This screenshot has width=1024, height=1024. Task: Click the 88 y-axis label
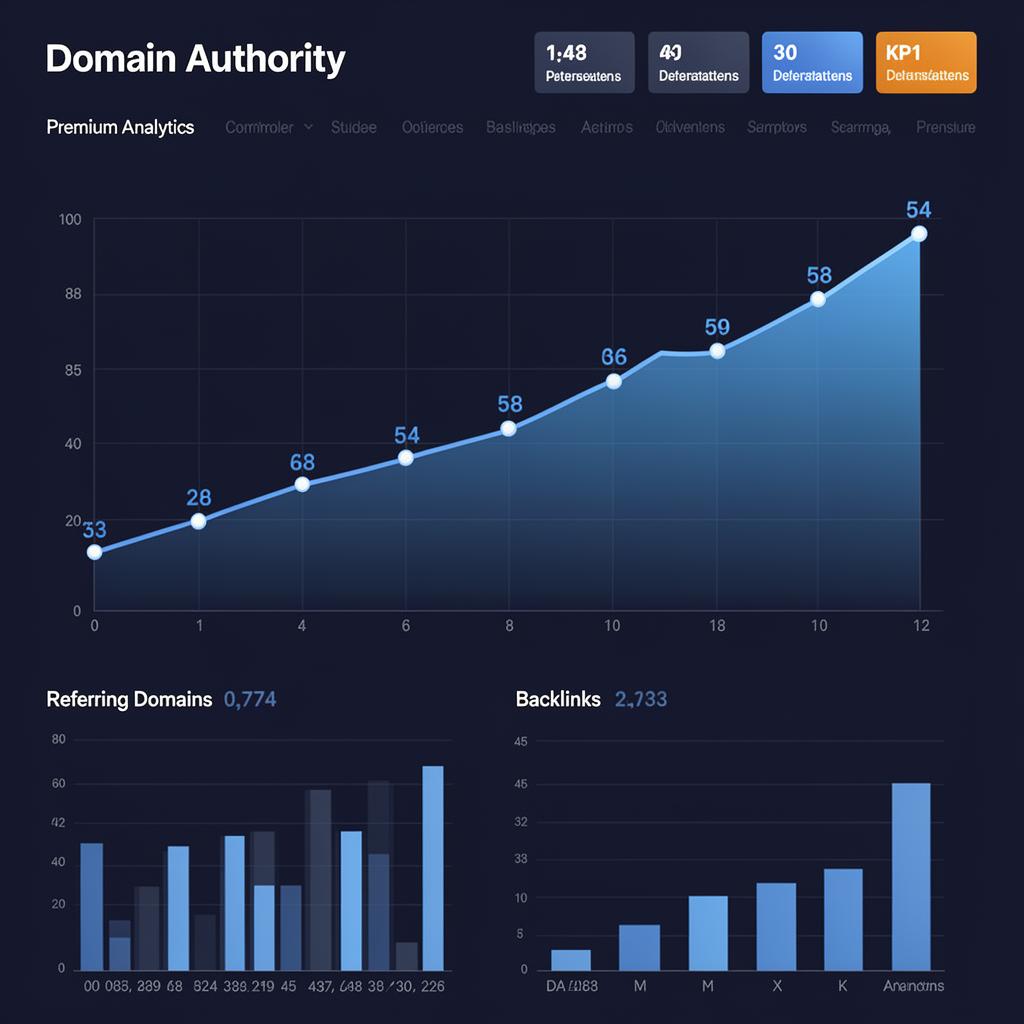pos(73,294)
